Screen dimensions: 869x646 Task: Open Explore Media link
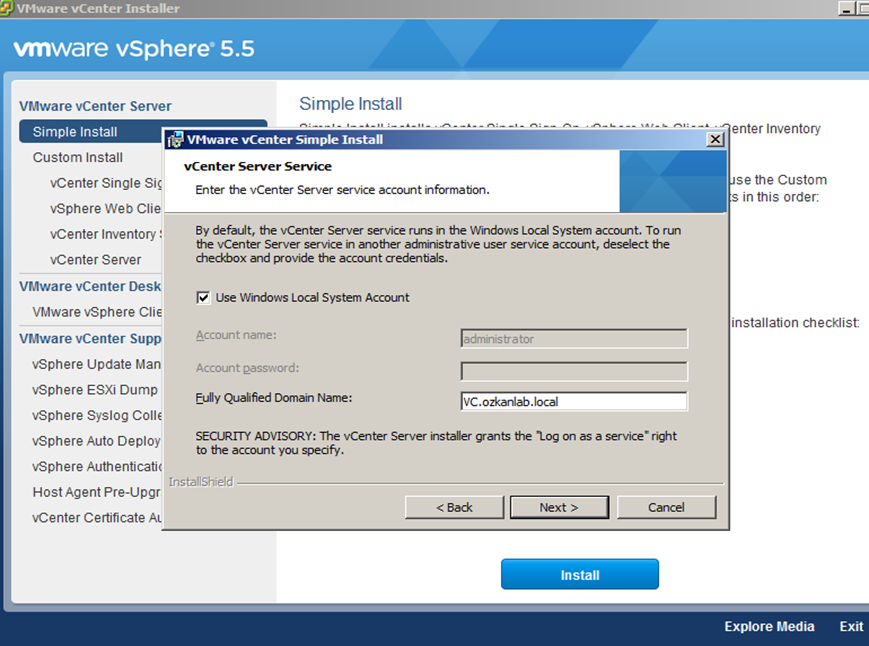pyautogui.click(x=769, y=627)
